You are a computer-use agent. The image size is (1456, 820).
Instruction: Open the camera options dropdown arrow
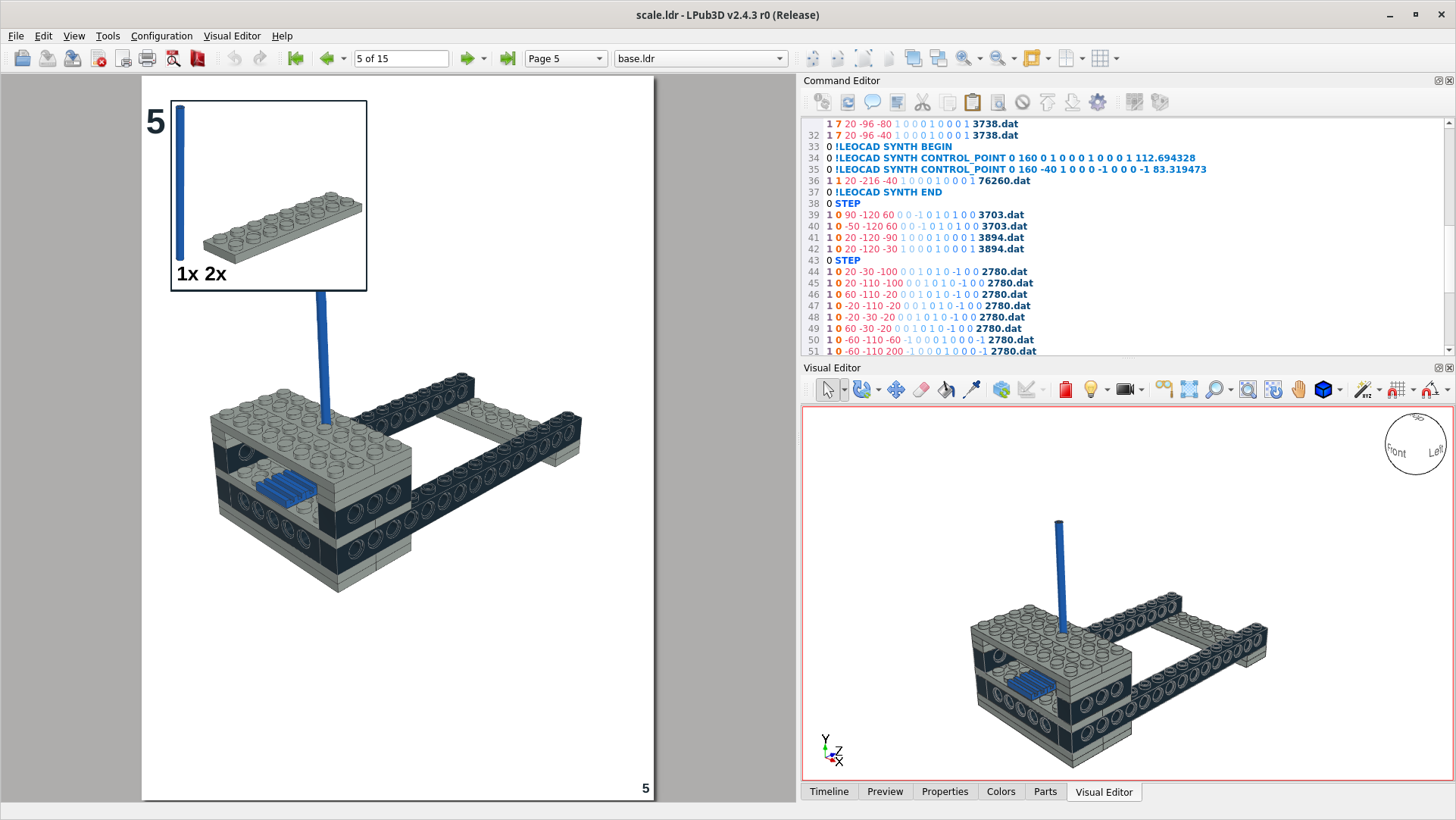(1142, 390)
